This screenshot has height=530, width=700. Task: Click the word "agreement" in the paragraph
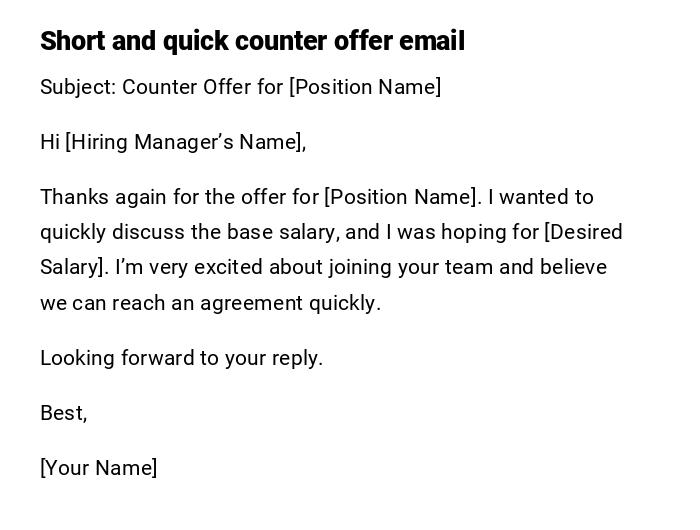[248, 303]
